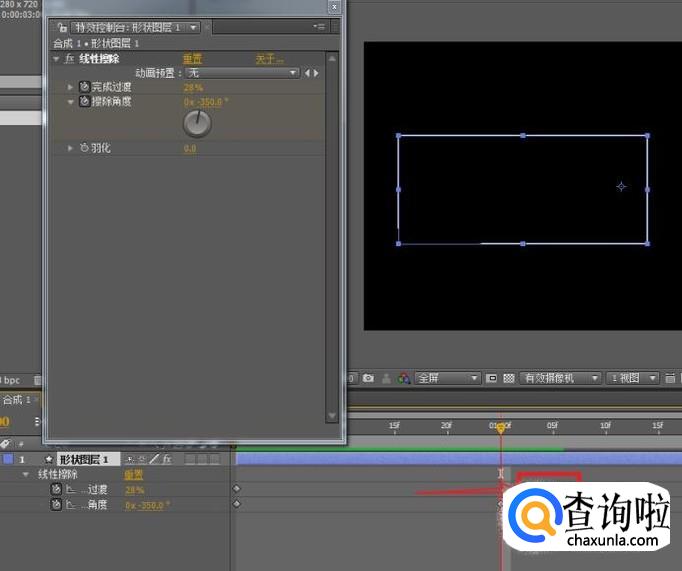The height and width of the screenshot is (571, 682).
Task: Toggle the continuously rasterize switch on layer
Action: (142, 459)
